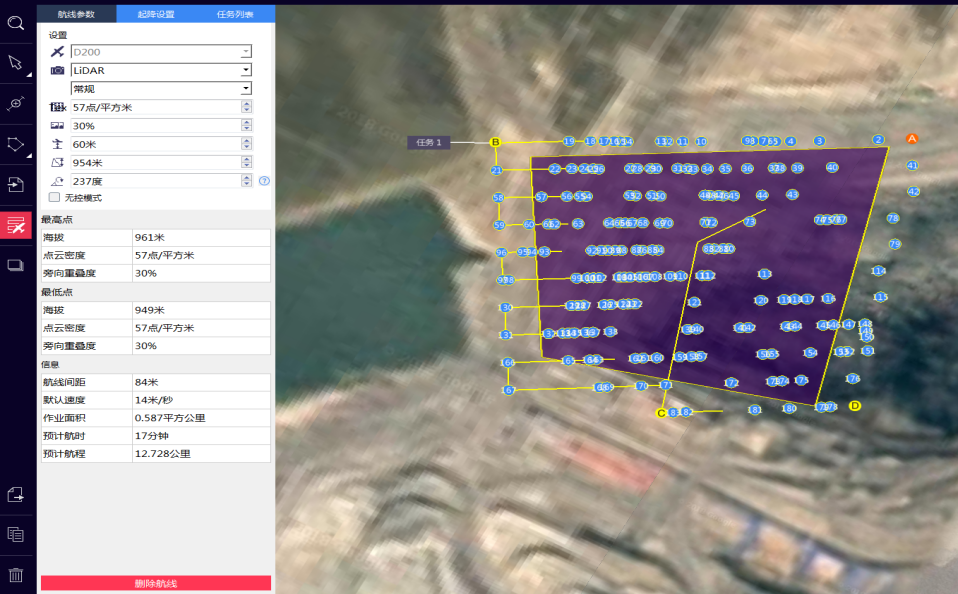Click the export file sidebar icon
Viewport: 958px width, 594px height.
click(16, 494)
